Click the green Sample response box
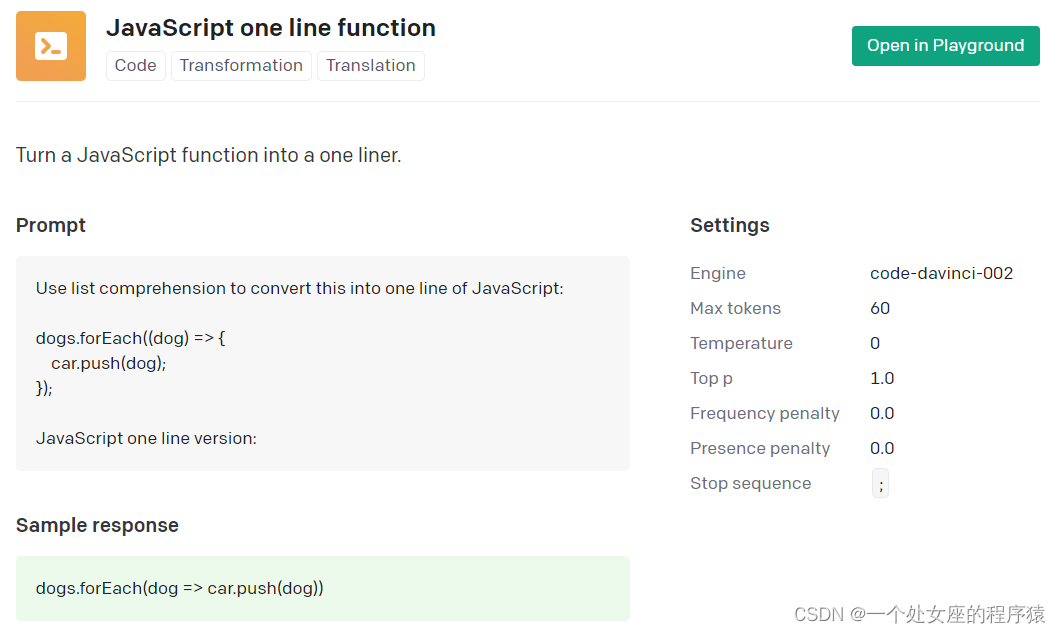Image resolution: width=1061 pixels, height=633 pixels. click(x=322, y=588)
